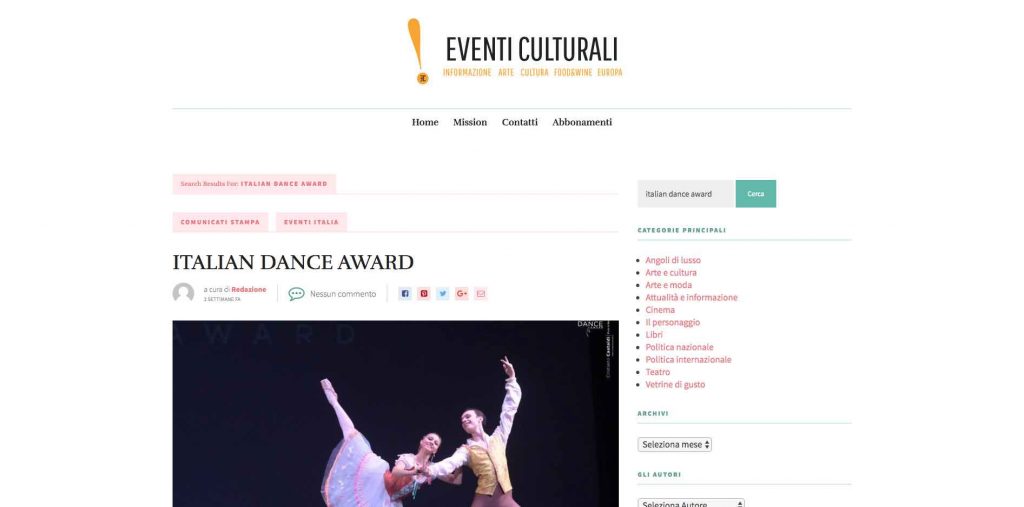The image size is (1024, 507).
Task: Expand the Seleziona mese archive dropdown
Action: [675, 444]
